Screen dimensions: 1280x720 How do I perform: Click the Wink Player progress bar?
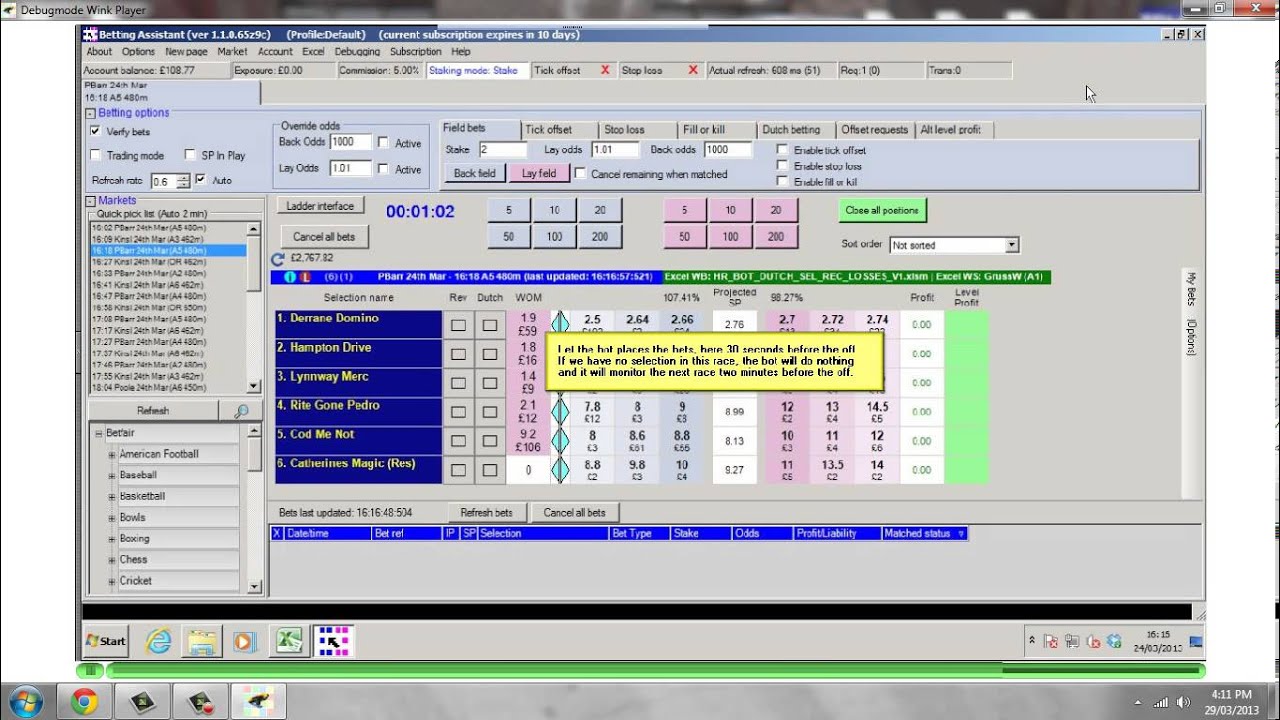coord(655,670)
